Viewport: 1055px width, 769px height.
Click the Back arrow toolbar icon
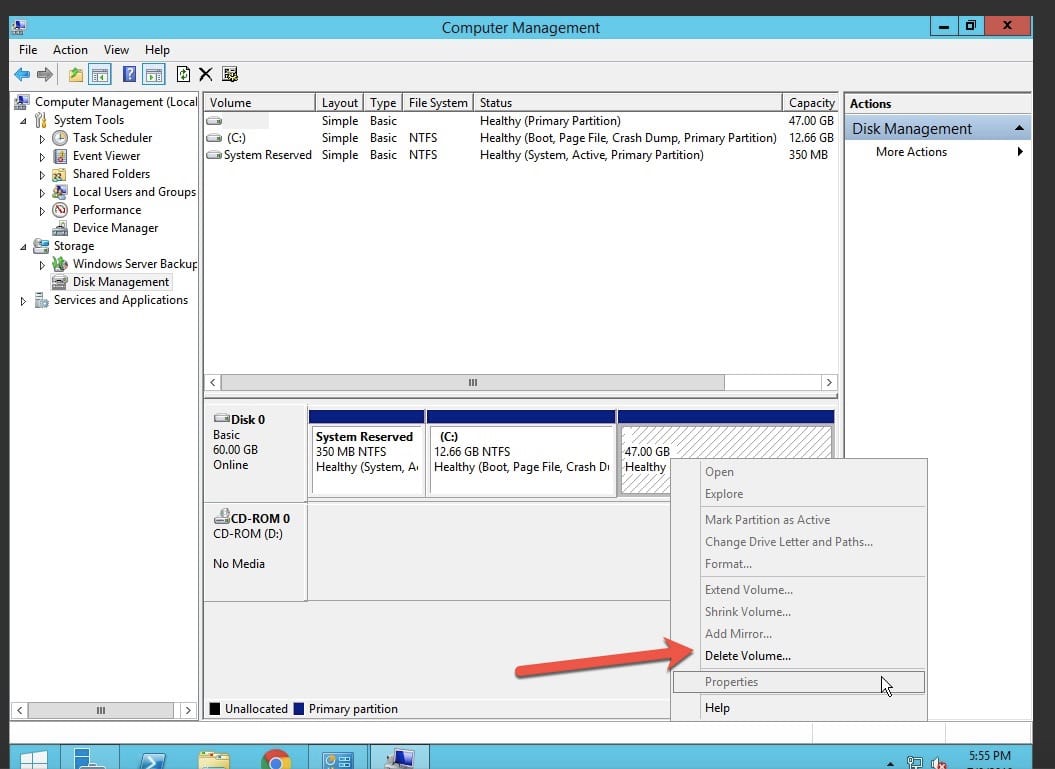click(x=22, y=74)
